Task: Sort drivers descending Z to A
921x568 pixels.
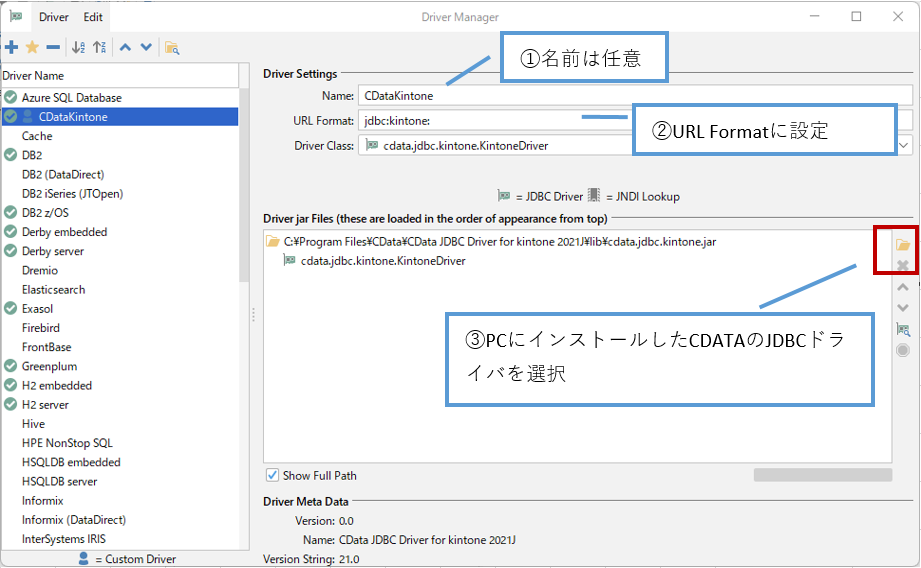Action: pyautogui.click(x=100, y=47)
